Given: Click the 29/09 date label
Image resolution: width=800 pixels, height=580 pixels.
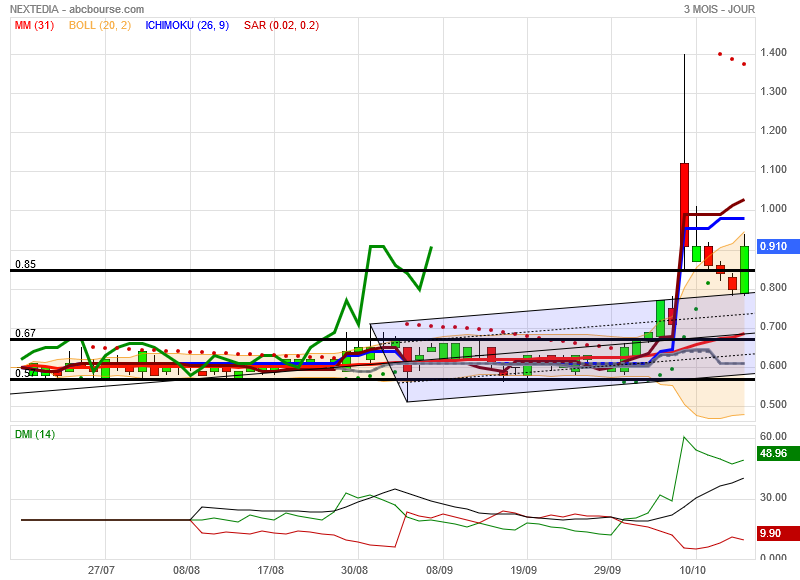Looking at the screenshot, I should pos(607,570).
